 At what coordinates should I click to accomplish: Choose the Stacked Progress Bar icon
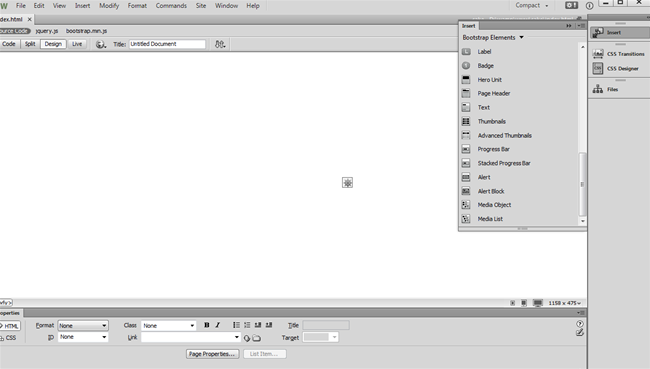click(466, 163)
